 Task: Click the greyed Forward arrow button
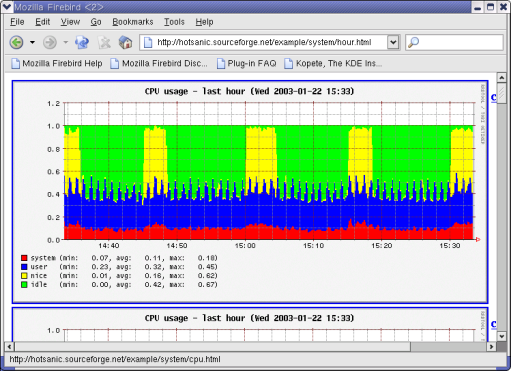click(50, 42)
